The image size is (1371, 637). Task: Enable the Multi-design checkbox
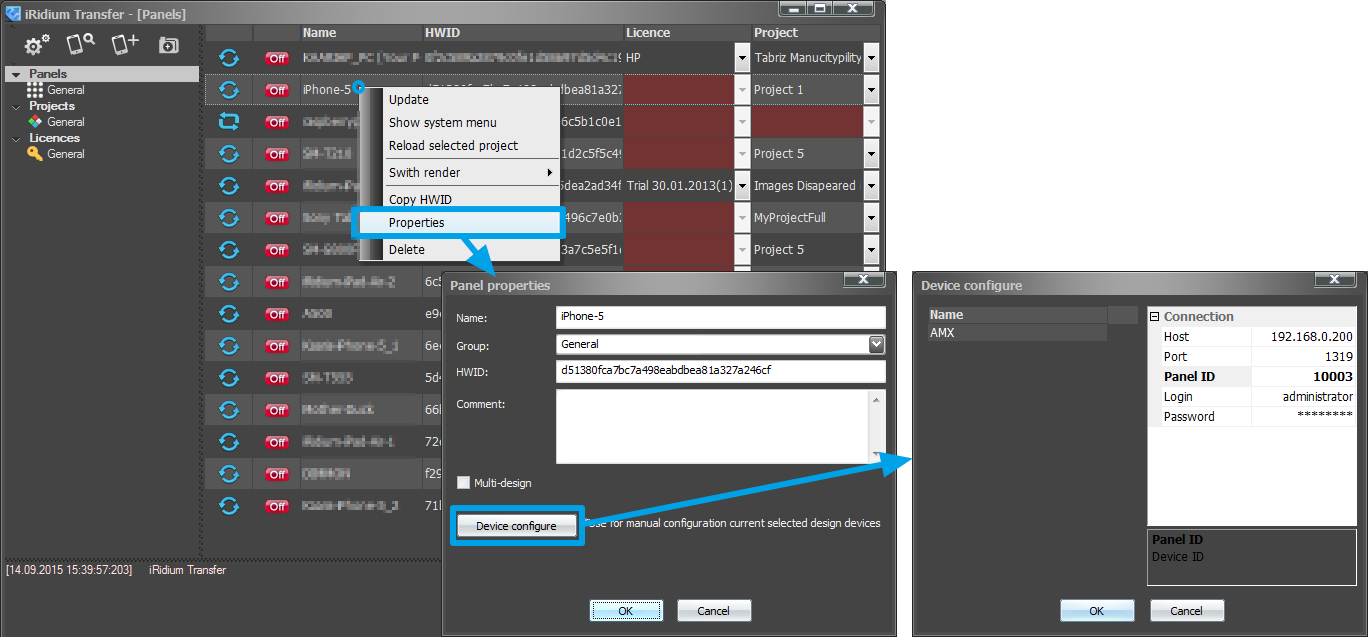(x=463, y=482)
